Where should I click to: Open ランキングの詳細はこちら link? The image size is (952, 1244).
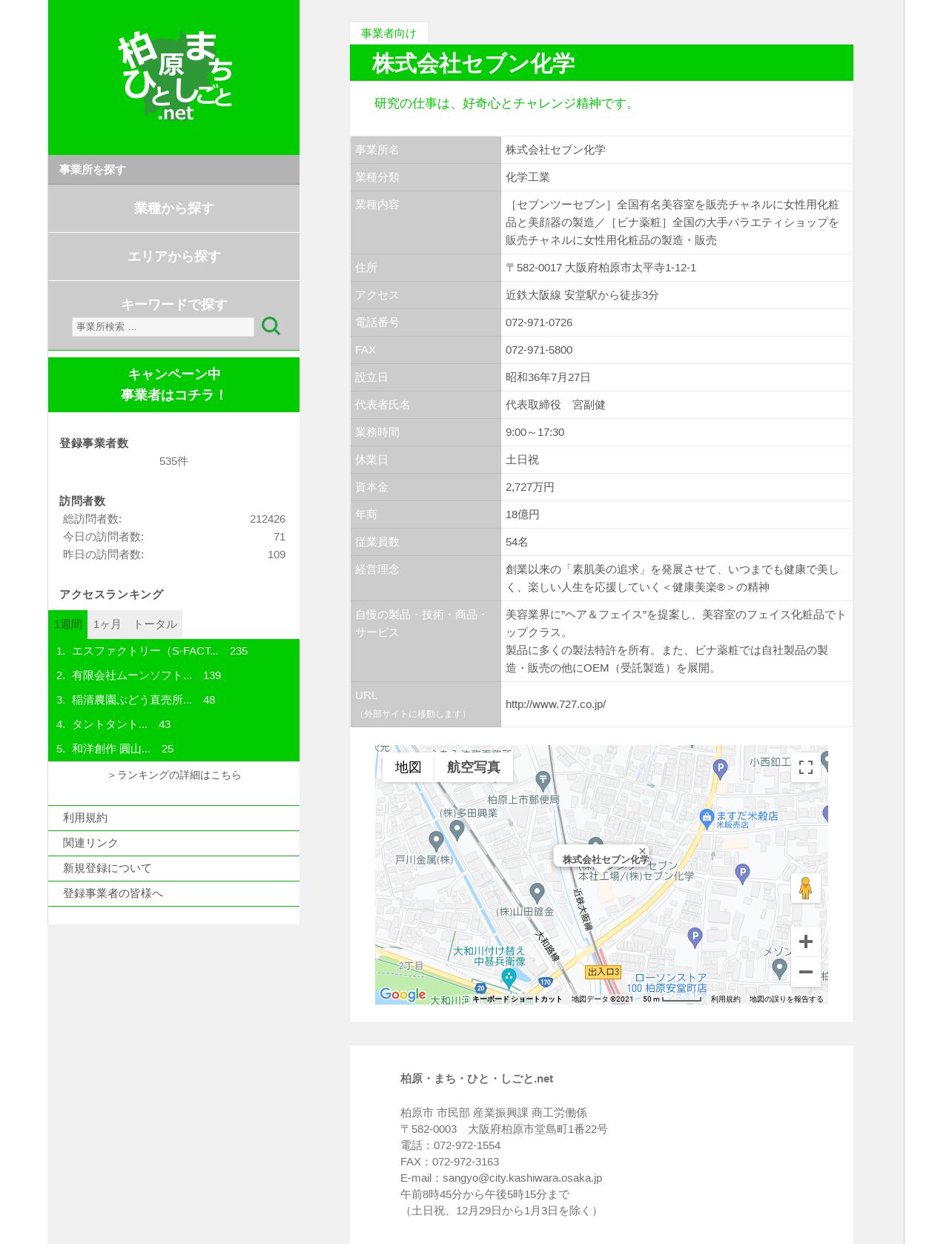[x=174, y=775]
